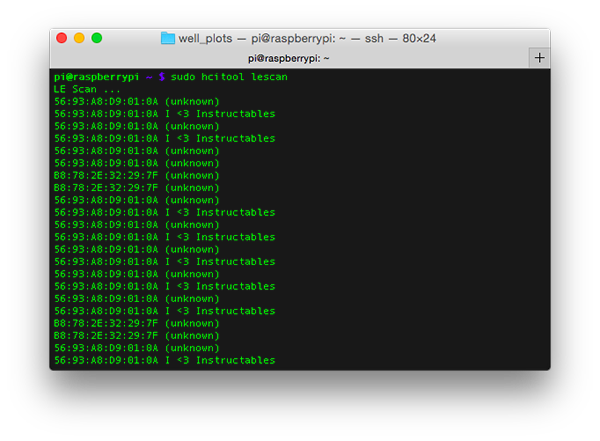Click the new tab plus button
The image size is (600, 441).
pyautogui.click(x=539, y=58)
